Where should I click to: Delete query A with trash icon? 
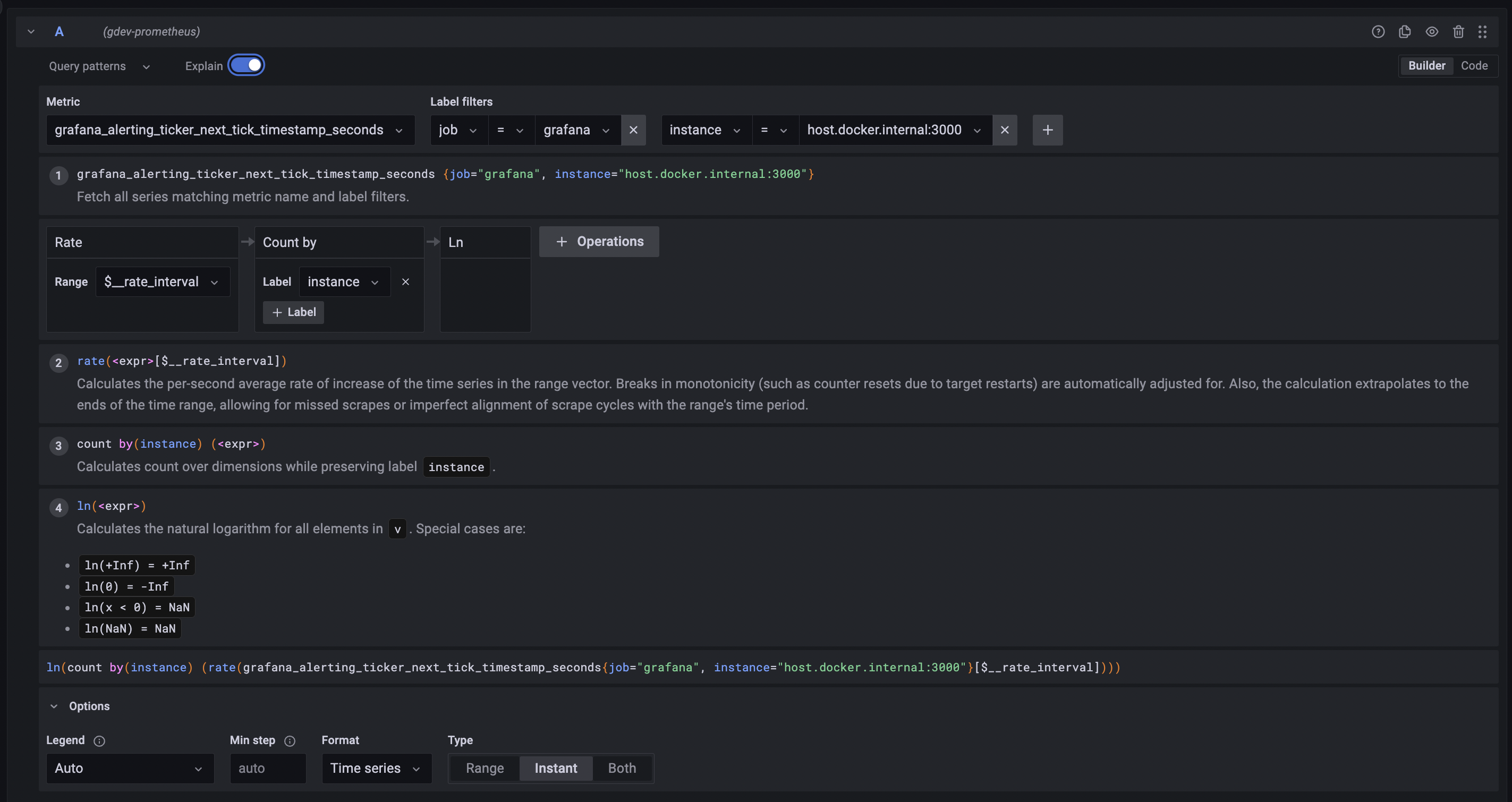1458,32
